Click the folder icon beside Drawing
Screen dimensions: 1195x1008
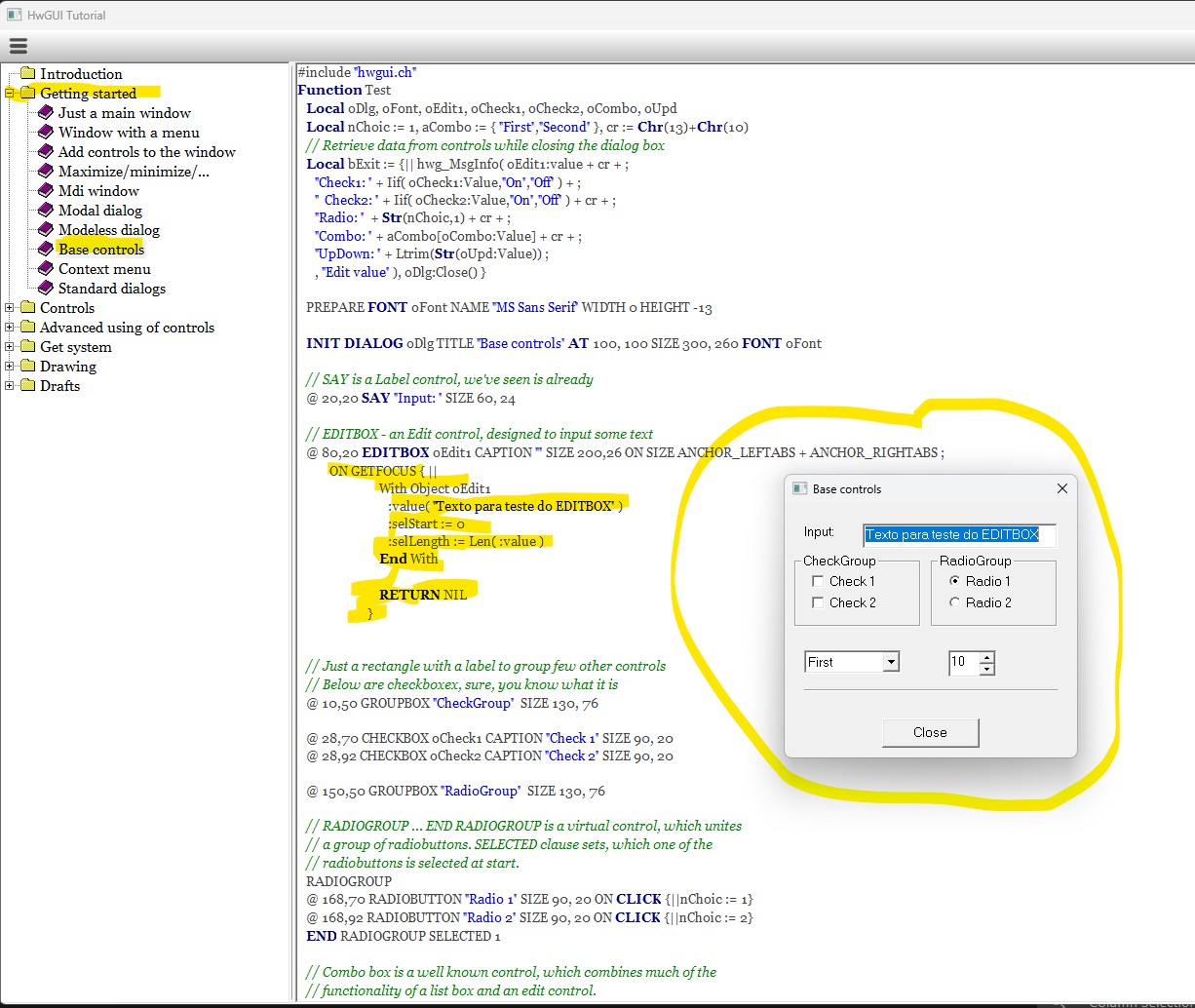27,367
